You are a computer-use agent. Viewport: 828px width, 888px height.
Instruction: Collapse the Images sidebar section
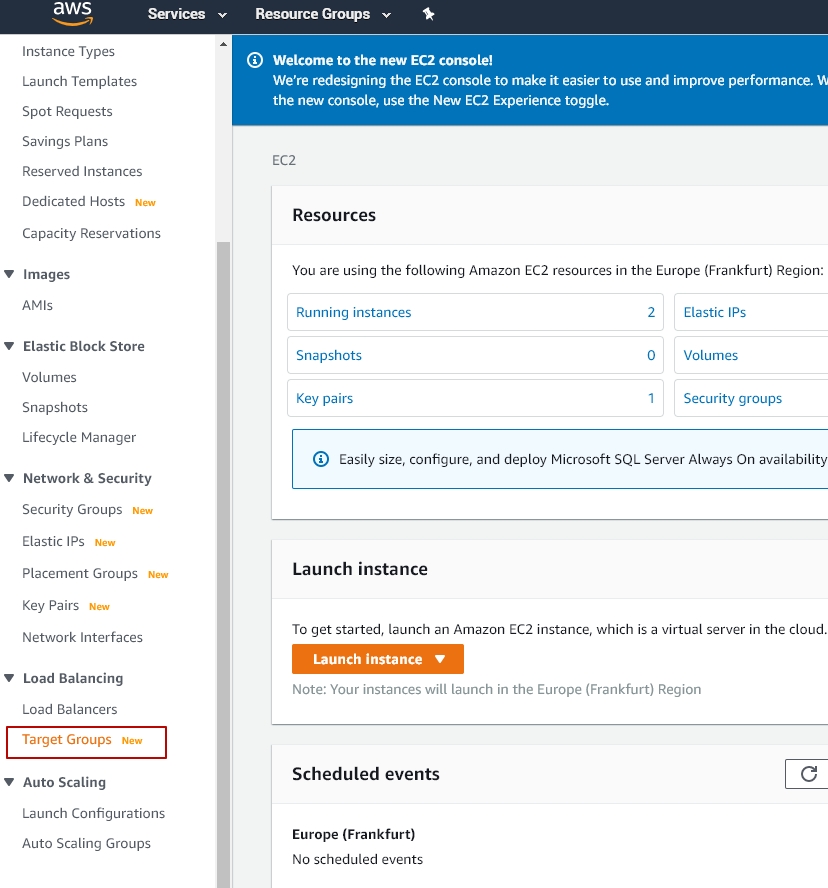[10, 274]
